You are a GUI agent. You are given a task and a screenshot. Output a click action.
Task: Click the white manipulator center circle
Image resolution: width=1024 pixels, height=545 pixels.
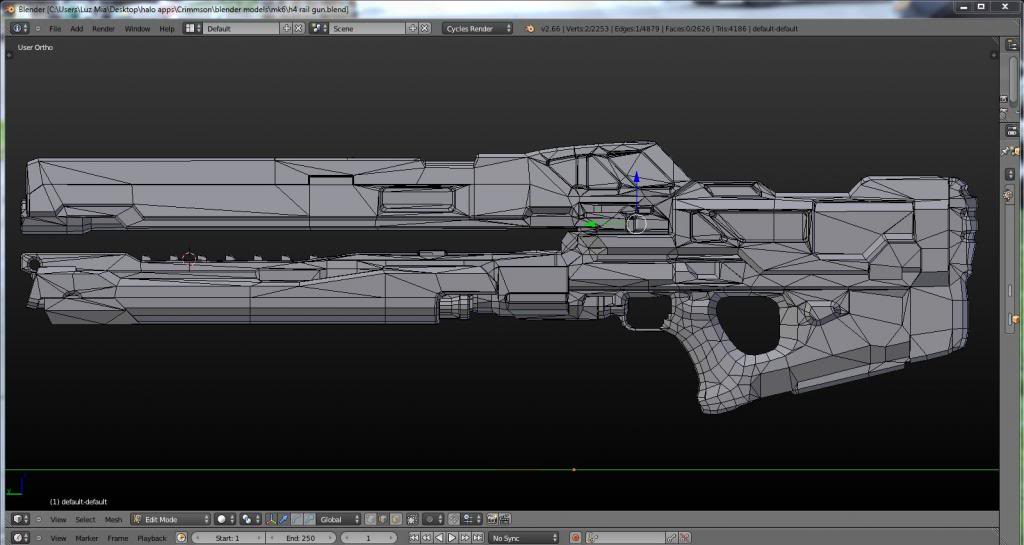point(636,224)
